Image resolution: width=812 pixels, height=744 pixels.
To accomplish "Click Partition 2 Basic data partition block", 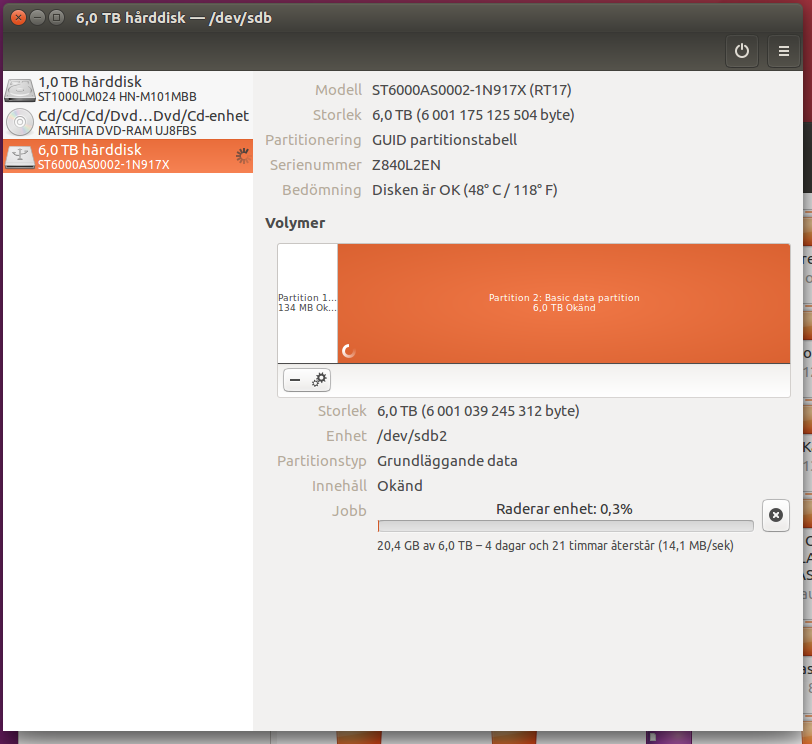I will coord(564,303).
